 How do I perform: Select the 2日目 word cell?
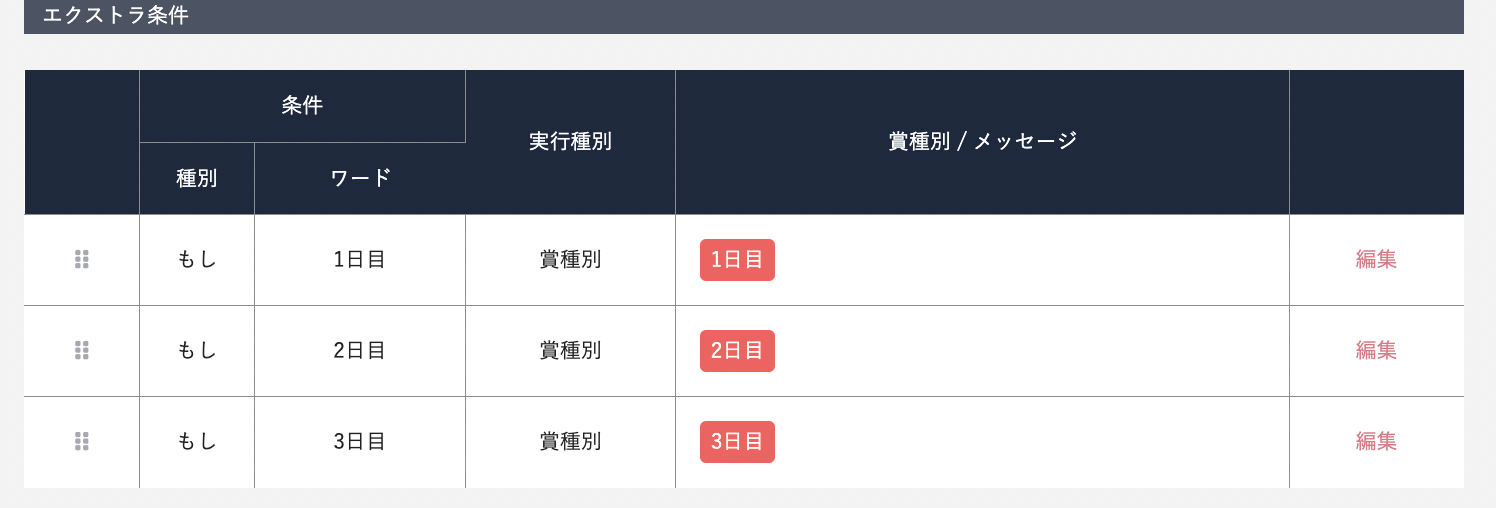(360, 351)
